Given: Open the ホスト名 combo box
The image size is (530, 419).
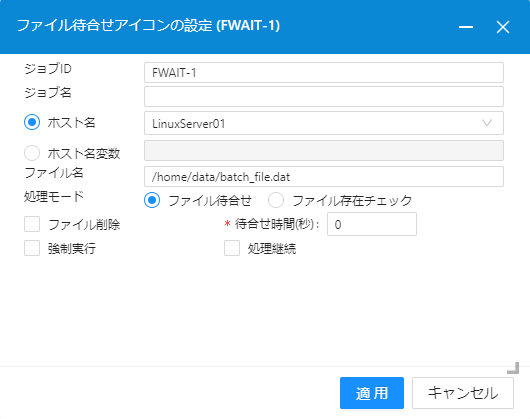Looking at the screenshot, I should [324, 123].
